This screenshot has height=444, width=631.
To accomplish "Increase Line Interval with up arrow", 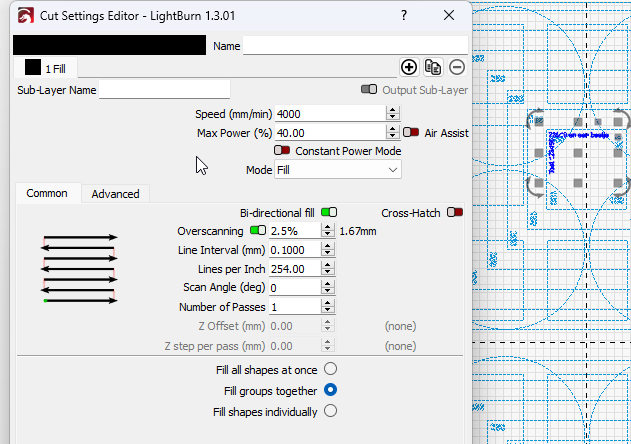I will coord(328,246).
